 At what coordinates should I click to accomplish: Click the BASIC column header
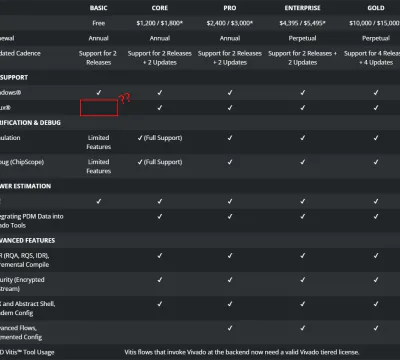tap(98, 8)
